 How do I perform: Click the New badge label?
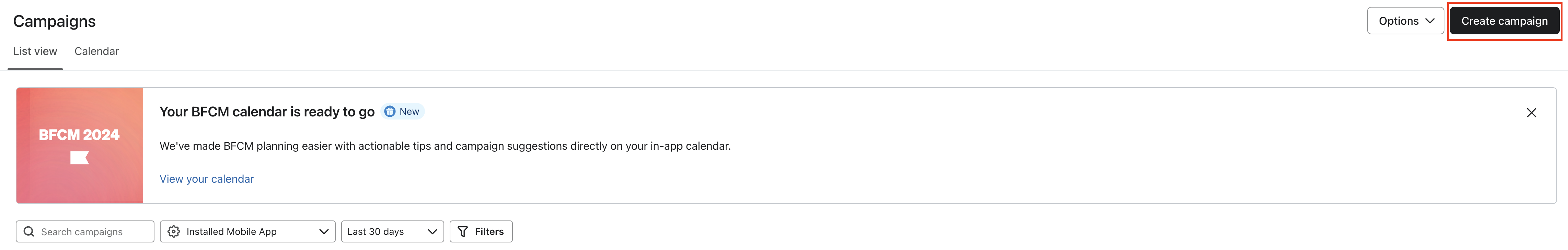click(409, 112)
